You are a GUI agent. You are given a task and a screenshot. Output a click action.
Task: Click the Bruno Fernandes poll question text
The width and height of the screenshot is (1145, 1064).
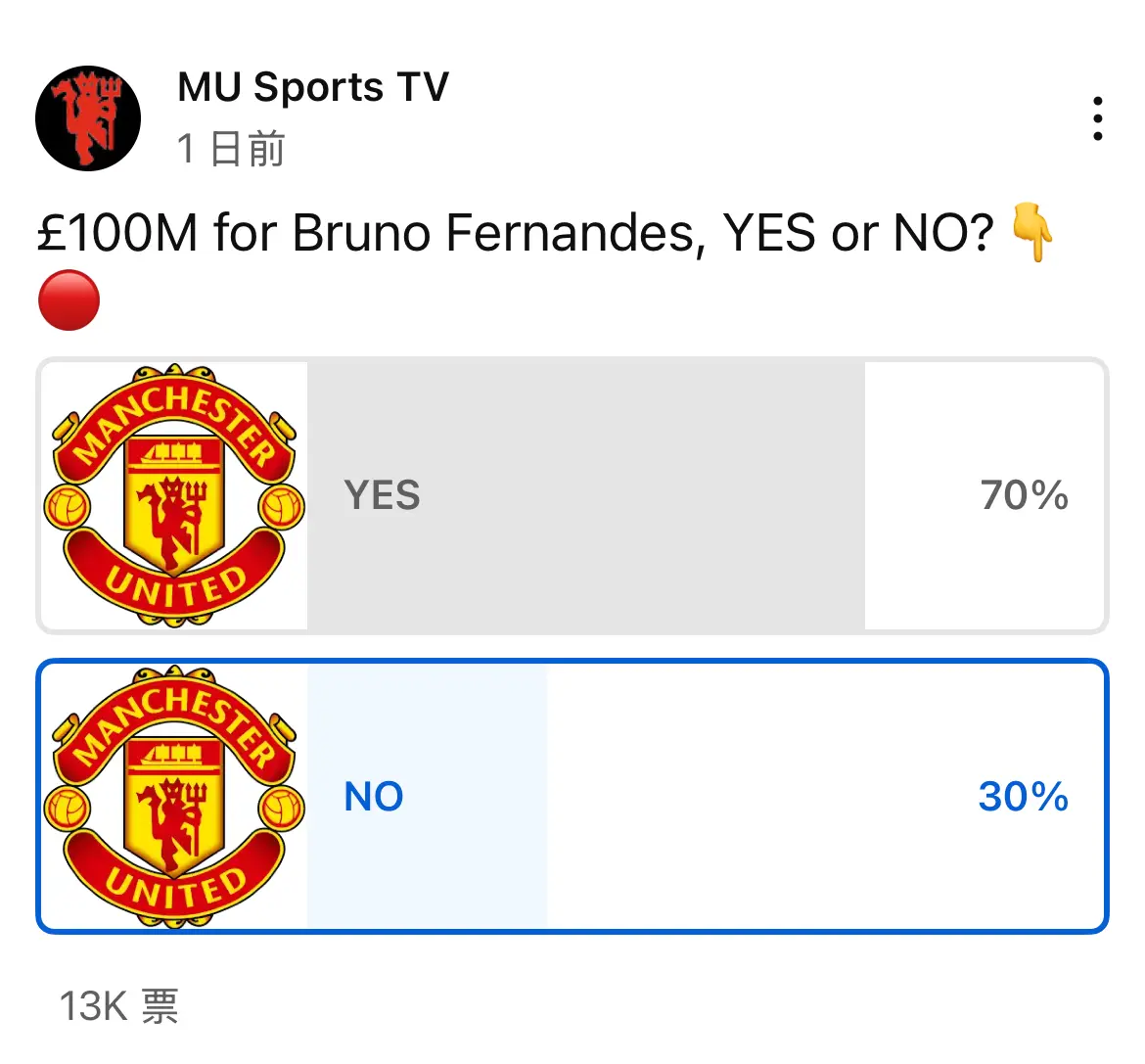tap(516, 233)
